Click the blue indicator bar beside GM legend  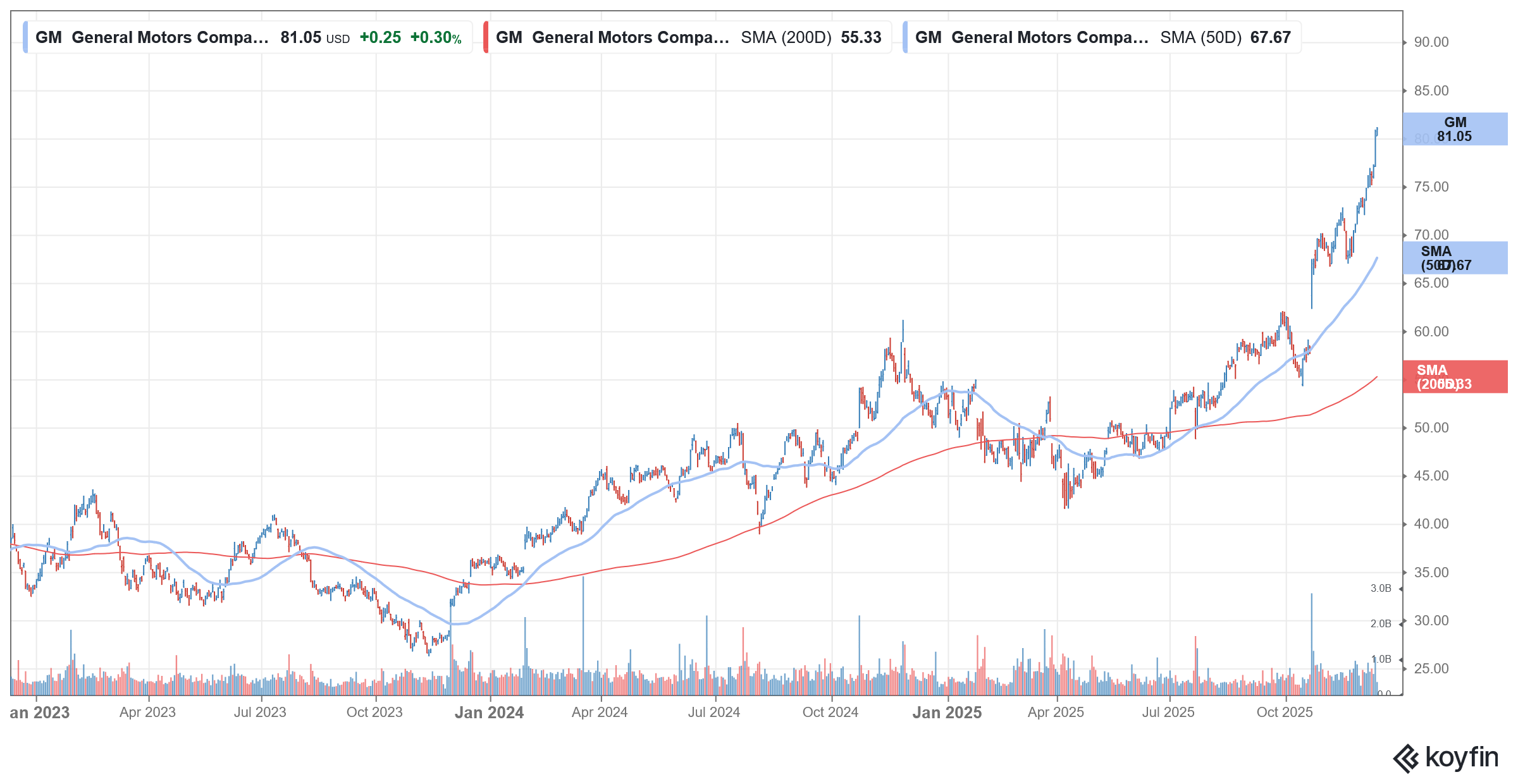tap(25, 37)
